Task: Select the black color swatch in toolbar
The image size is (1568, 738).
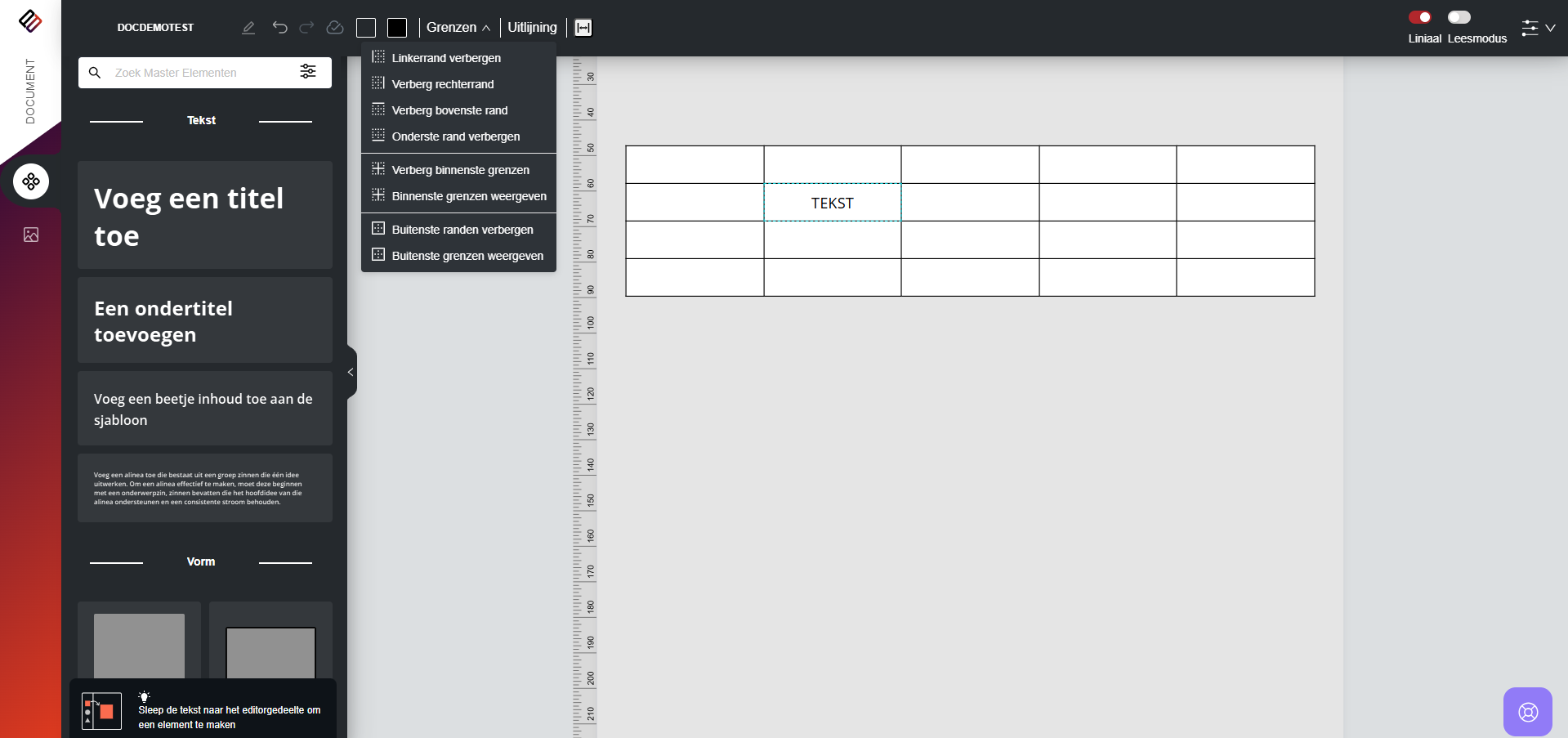Action: [397, 28]
